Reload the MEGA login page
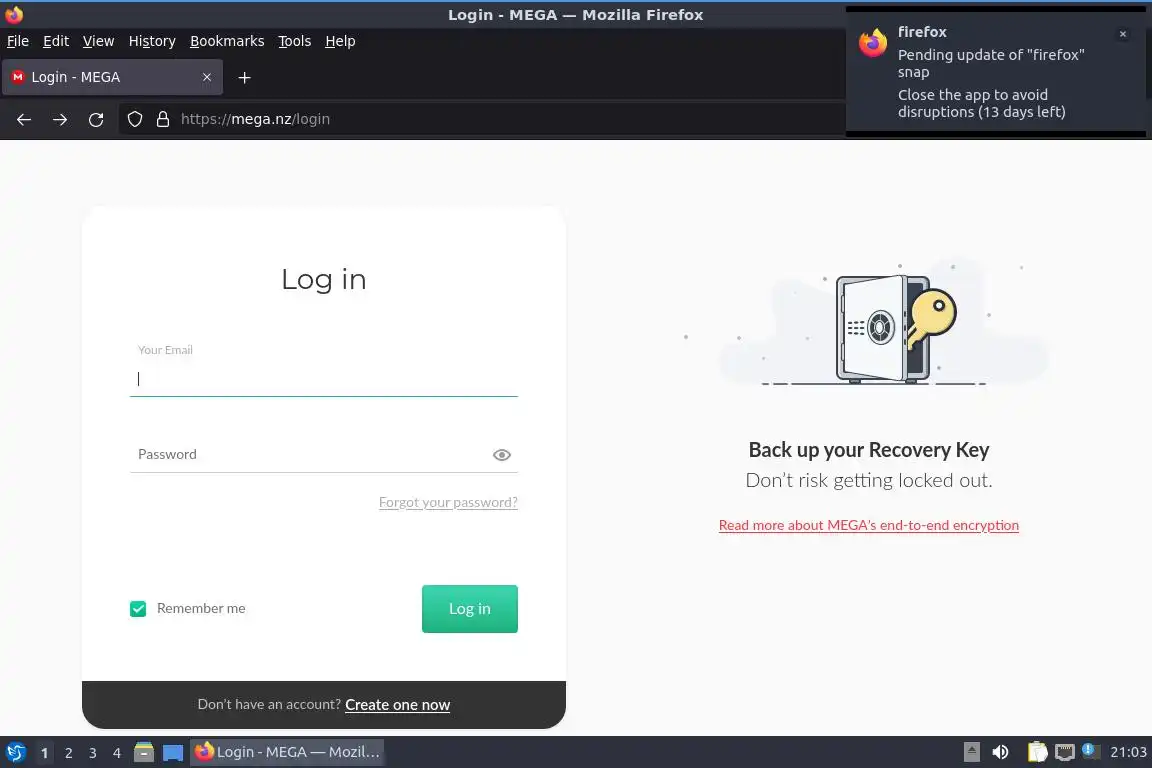Screen dimensions: 1152x768 (x=96, y=119)
